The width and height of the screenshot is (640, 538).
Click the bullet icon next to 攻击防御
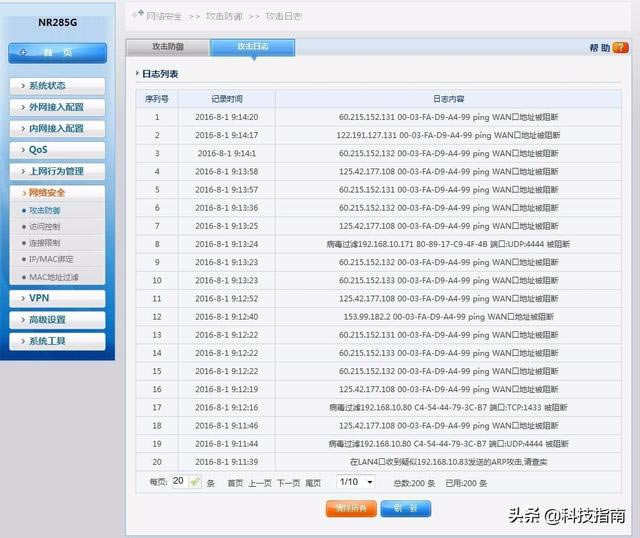pos(24,211)
